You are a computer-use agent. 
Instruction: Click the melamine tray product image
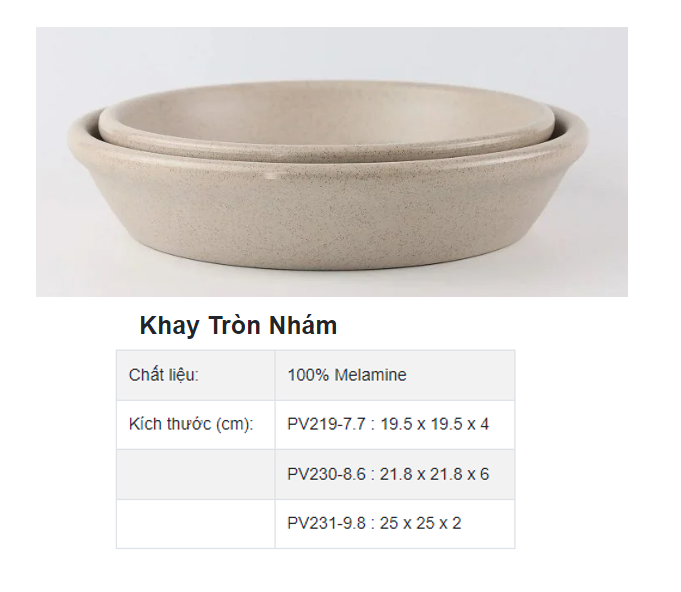click(332, 162)
